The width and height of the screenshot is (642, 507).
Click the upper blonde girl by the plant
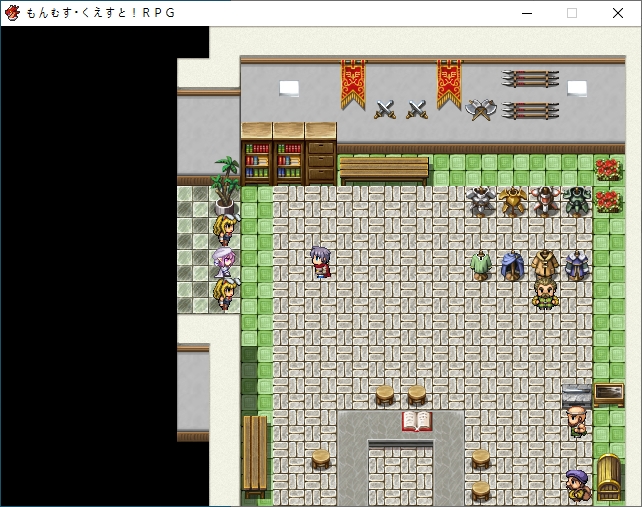[x=225, y=229]
